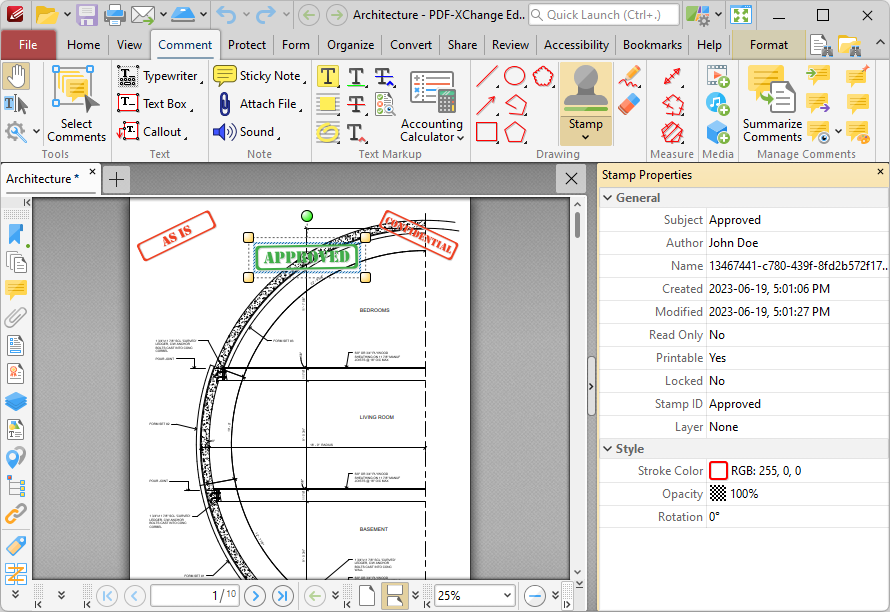
Task: Go to the next page
Action: [255, 596]
